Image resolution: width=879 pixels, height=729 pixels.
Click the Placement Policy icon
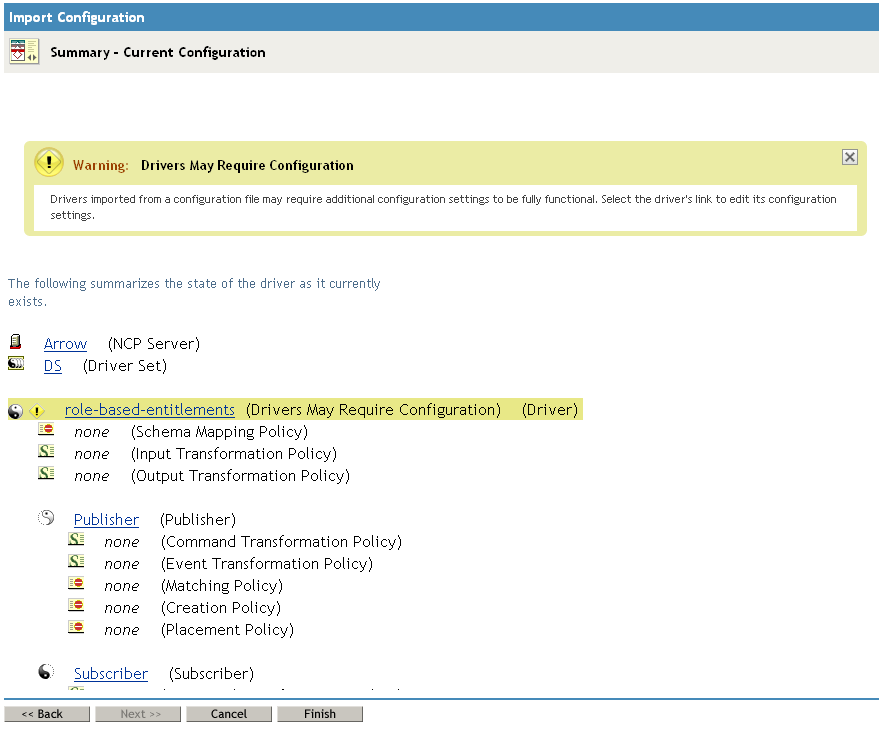coord(76,627)
